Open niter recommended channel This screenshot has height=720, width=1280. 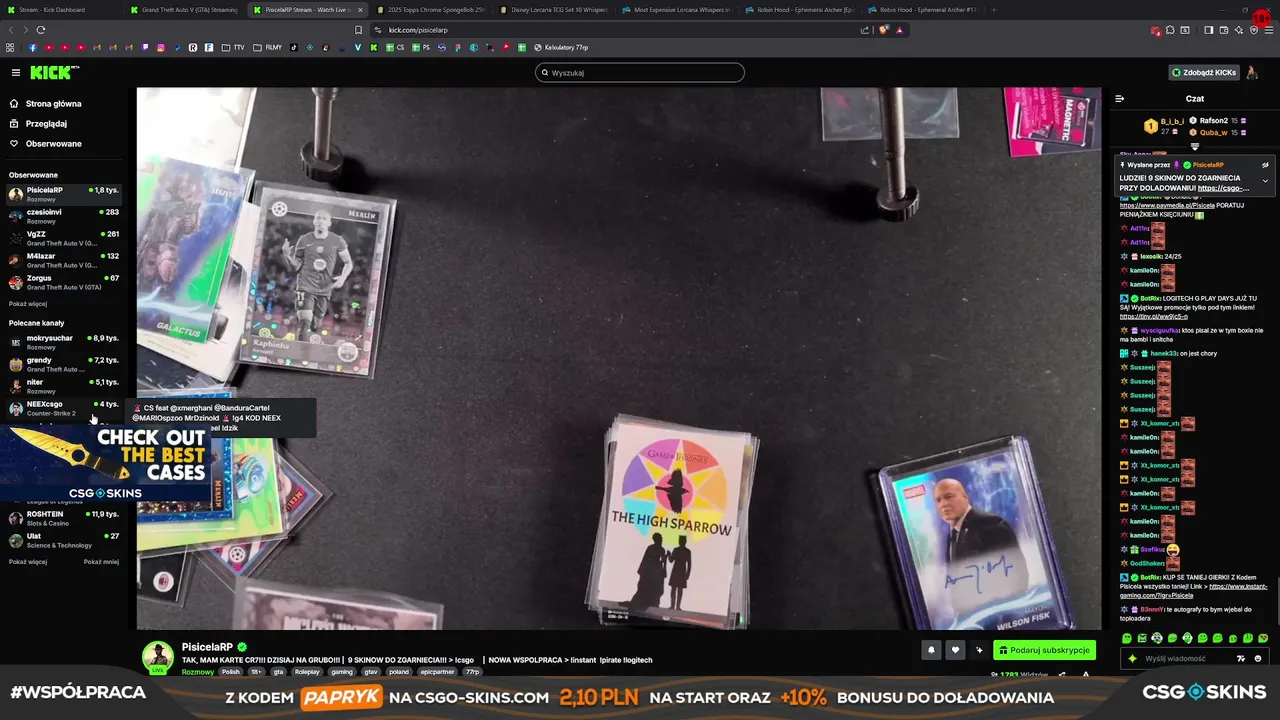pyautogui.click(x=64, y=386)
